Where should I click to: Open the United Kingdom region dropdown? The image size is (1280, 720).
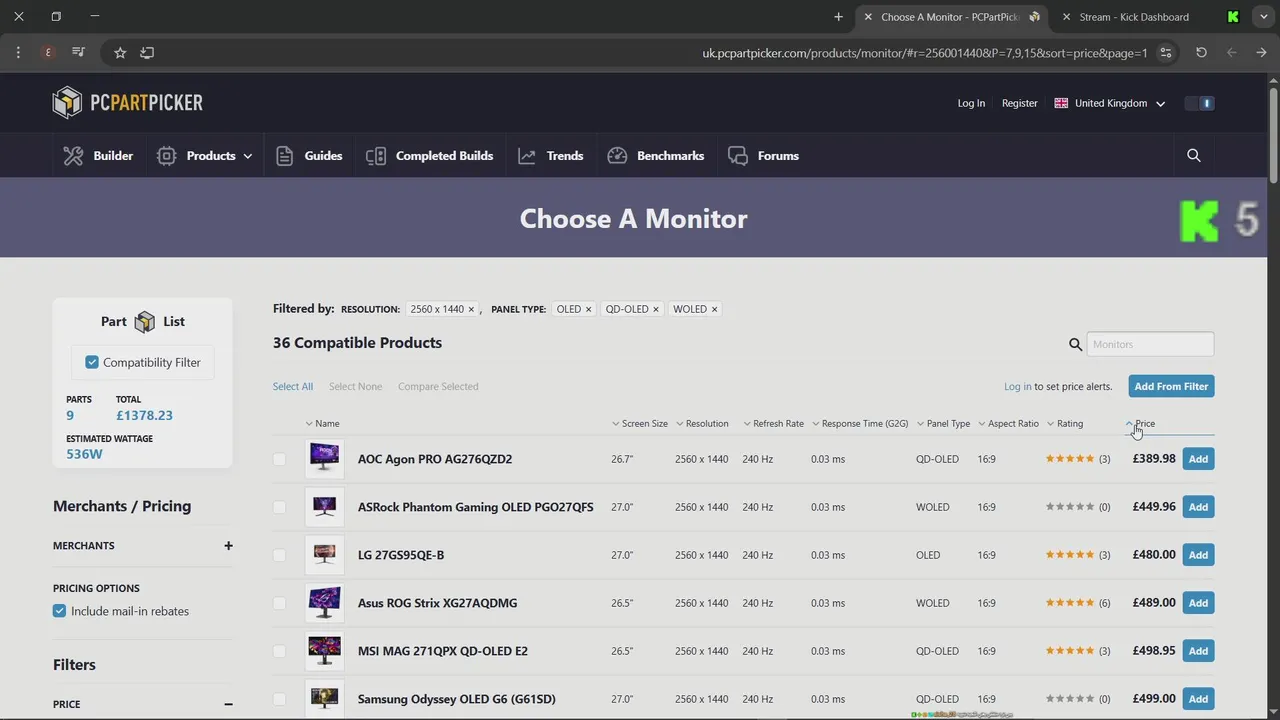pyautogui.click(x=1110, y=103)
